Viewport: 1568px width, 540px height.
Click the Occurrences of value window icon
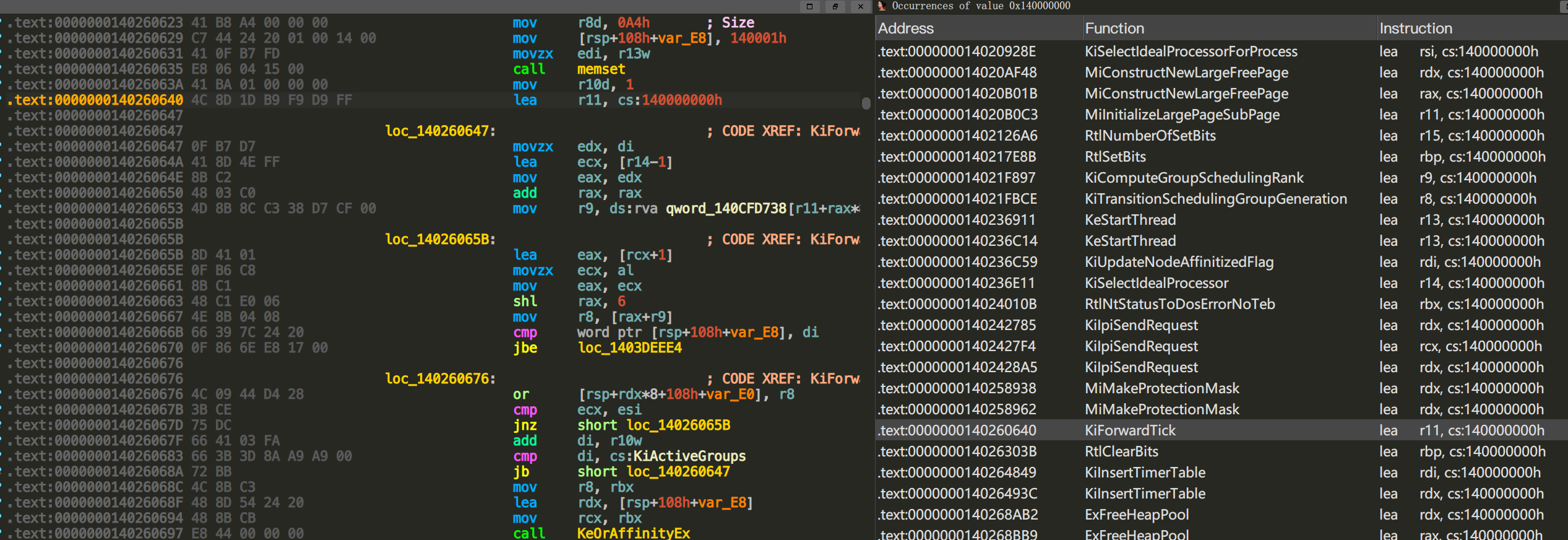click(882, 6)
